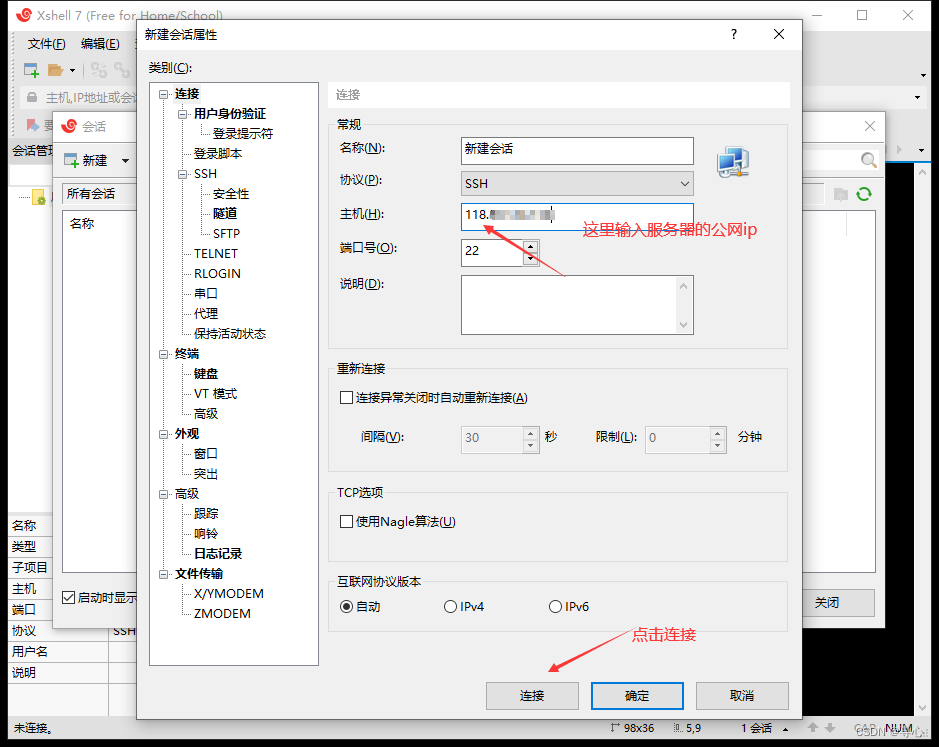Select 安全性 under SSH

click(x=231, y=193)
